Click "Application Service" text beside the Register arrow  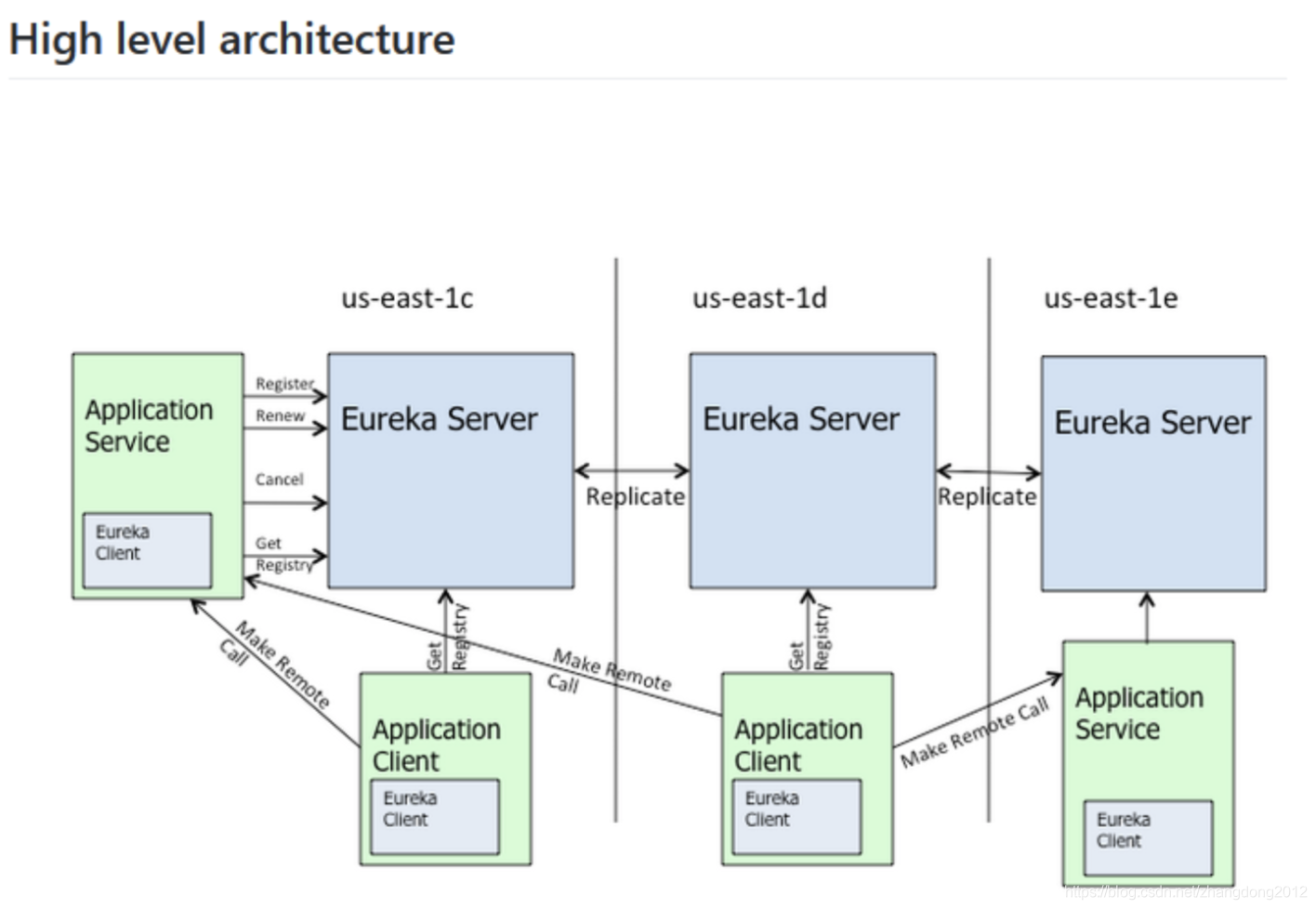click(x=149, y=426)
